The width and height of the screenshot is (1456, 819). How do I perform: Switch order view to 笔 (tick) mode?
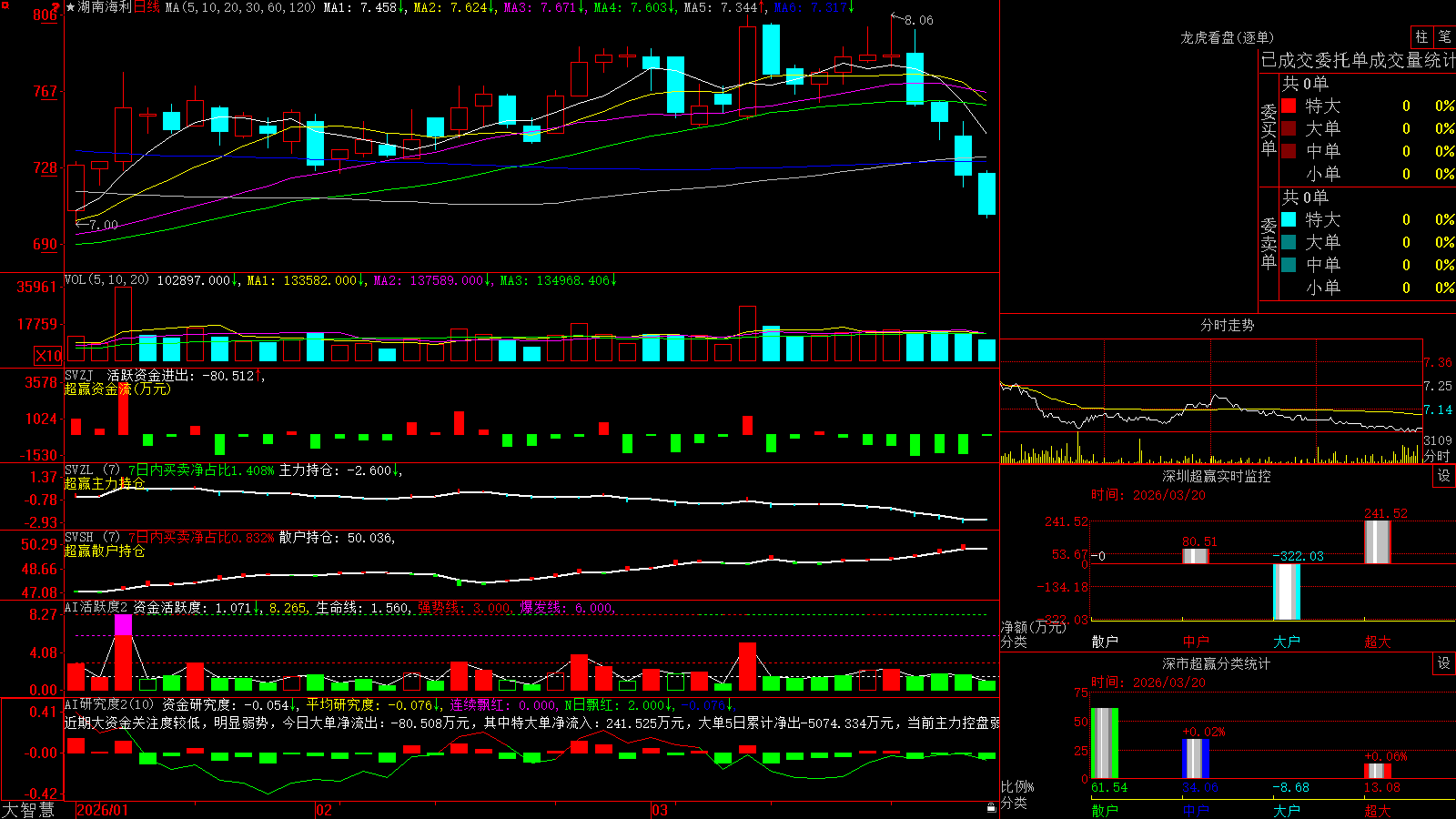pyautogui.click(x=1444, y=36)
